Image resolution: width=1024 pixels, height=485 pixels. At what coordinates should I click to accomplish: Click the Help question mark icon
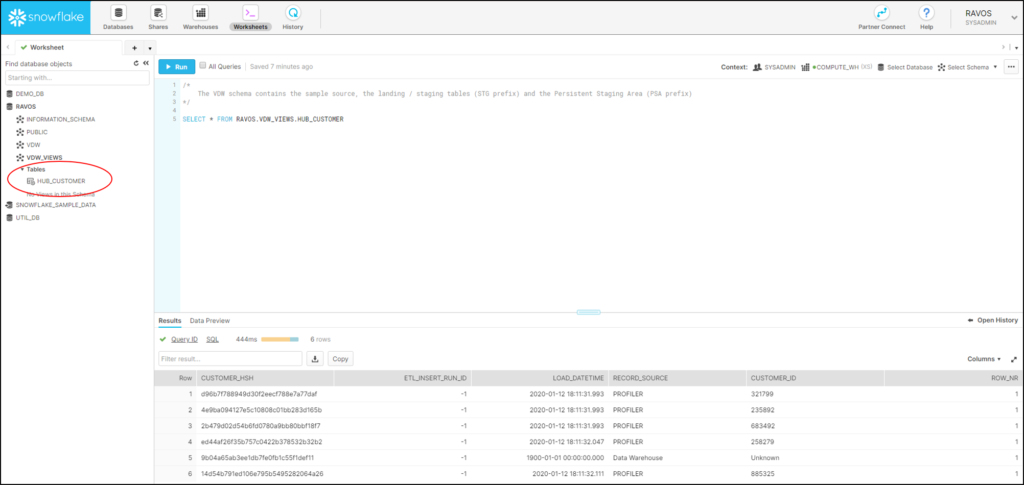tap(927, 13)
